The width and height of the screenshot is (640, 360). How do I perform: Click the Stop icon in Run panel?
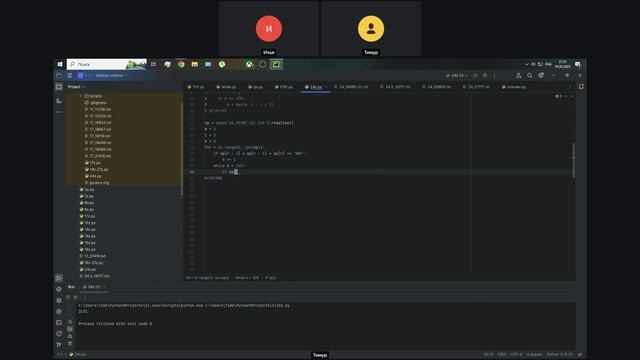point(76,298)
